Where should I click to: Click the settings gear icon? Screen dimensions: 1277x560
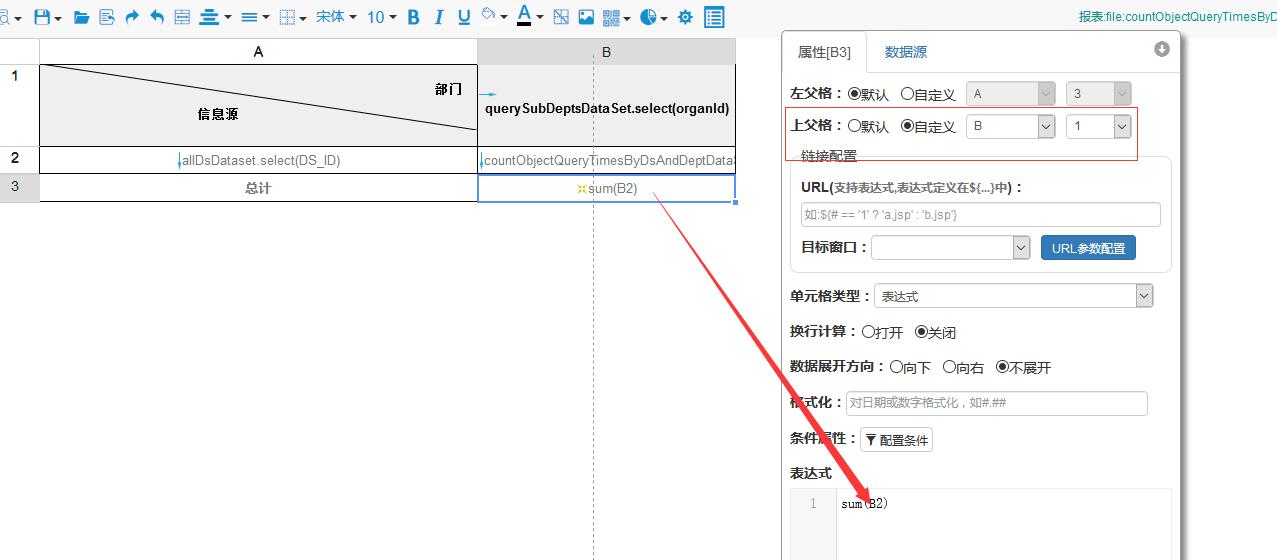coord(685,17)
